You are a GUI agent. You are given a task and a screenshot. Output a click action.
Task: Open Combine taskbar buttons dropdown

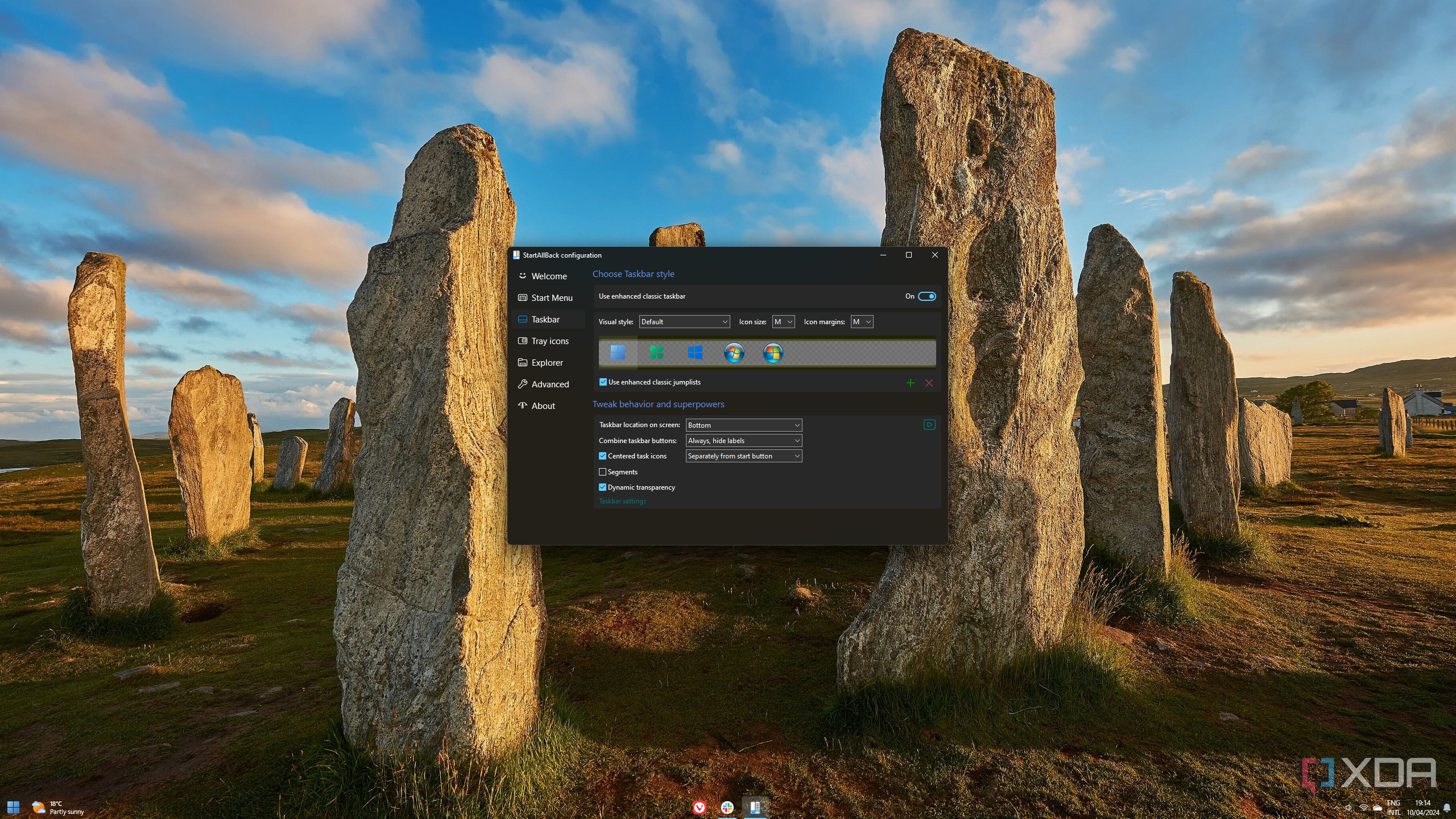tap(743, 441)
